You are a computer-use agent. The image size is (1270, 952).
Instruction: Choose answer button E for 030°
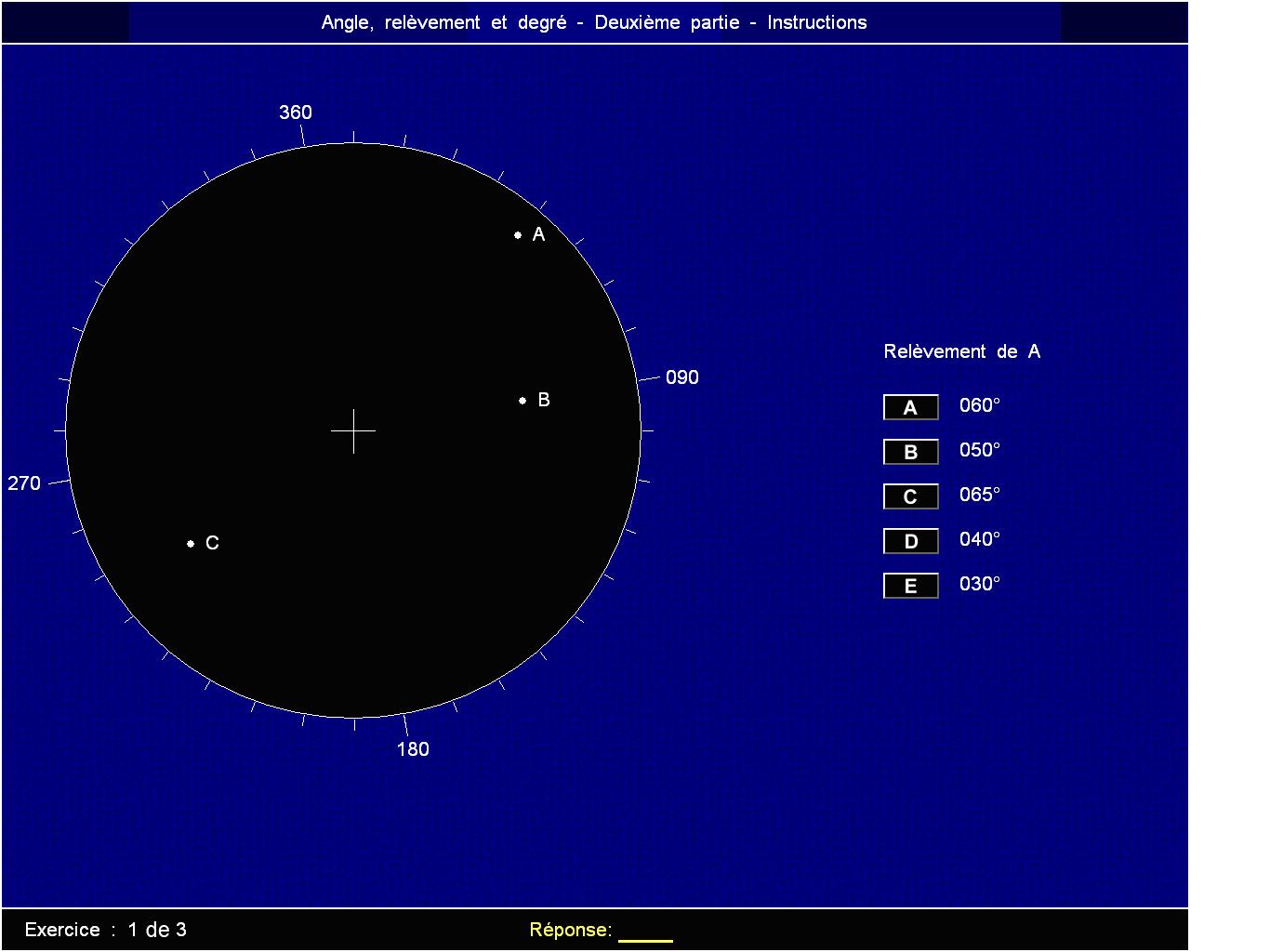910,586
